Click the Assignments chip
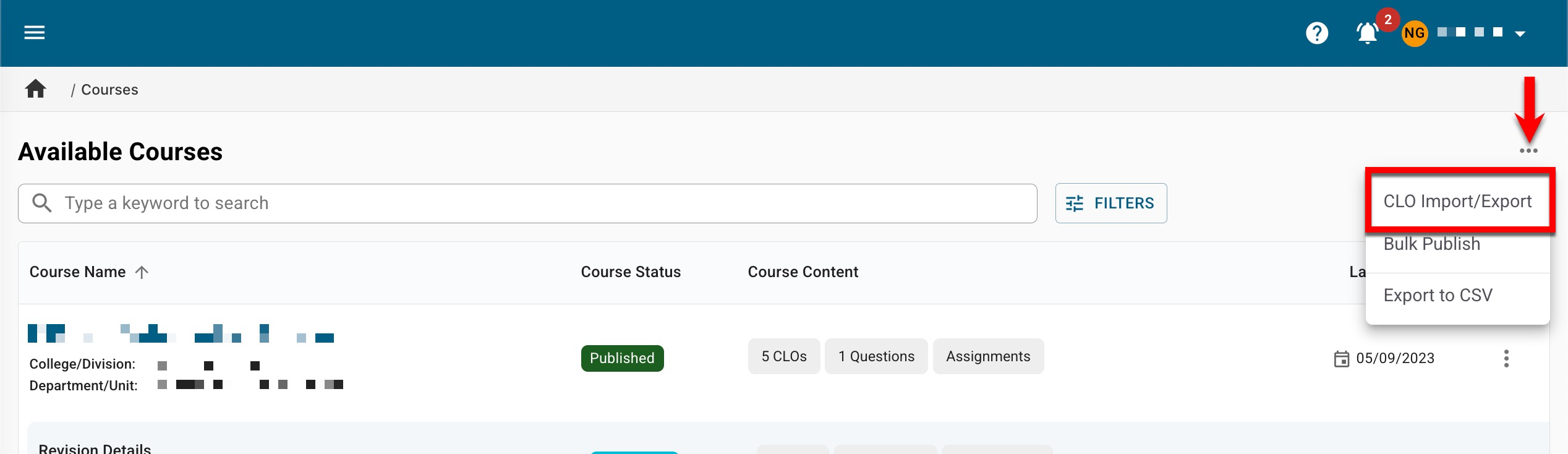This screenshot has width=1568, height=454. [987, 356]
